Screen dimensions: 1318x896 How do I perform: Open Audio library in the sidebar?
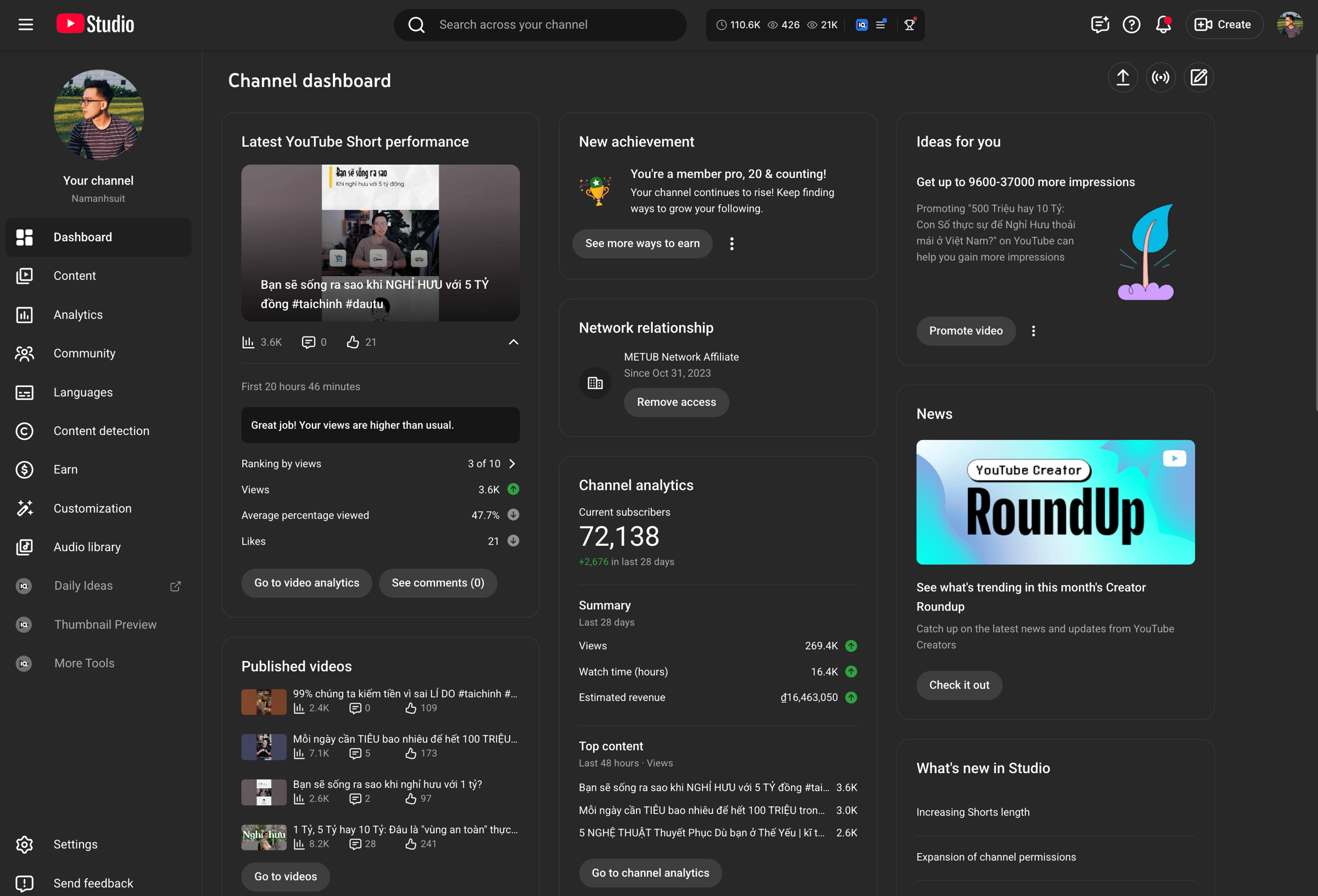(99, 547)
